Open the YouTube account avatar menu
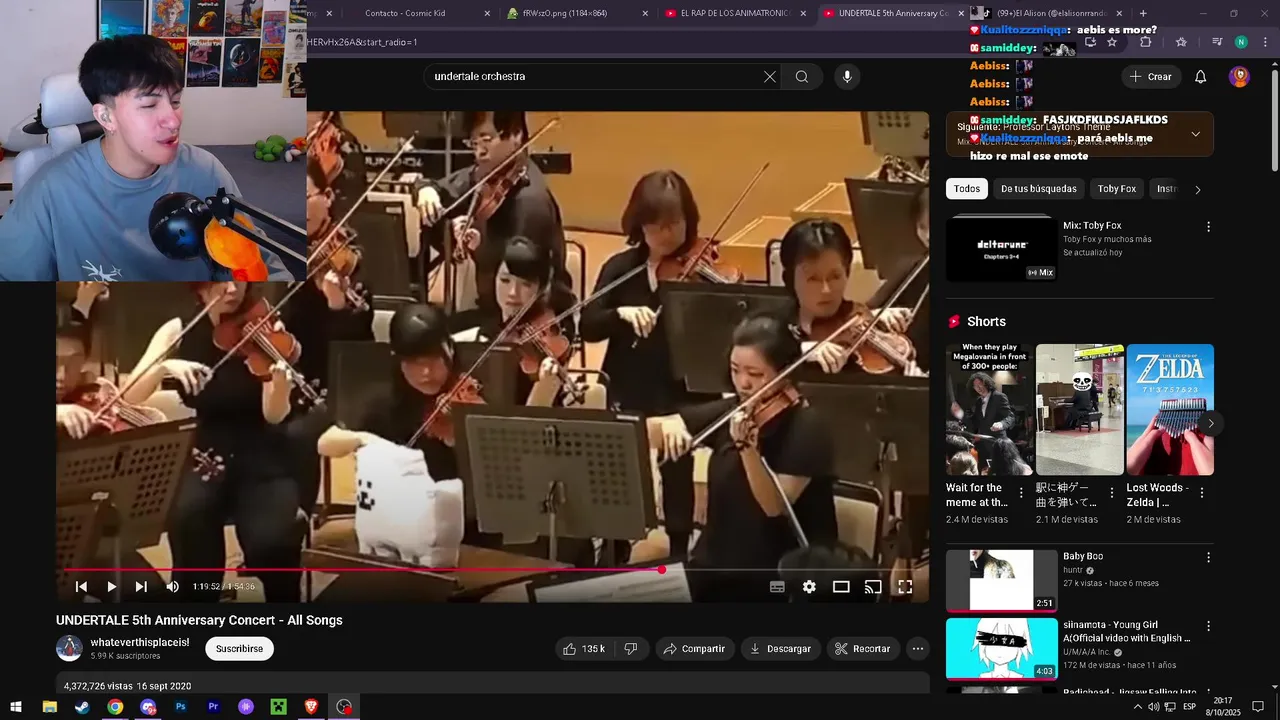The width and height of the screenshot is (1280, 720). (x=1239, y=77)
